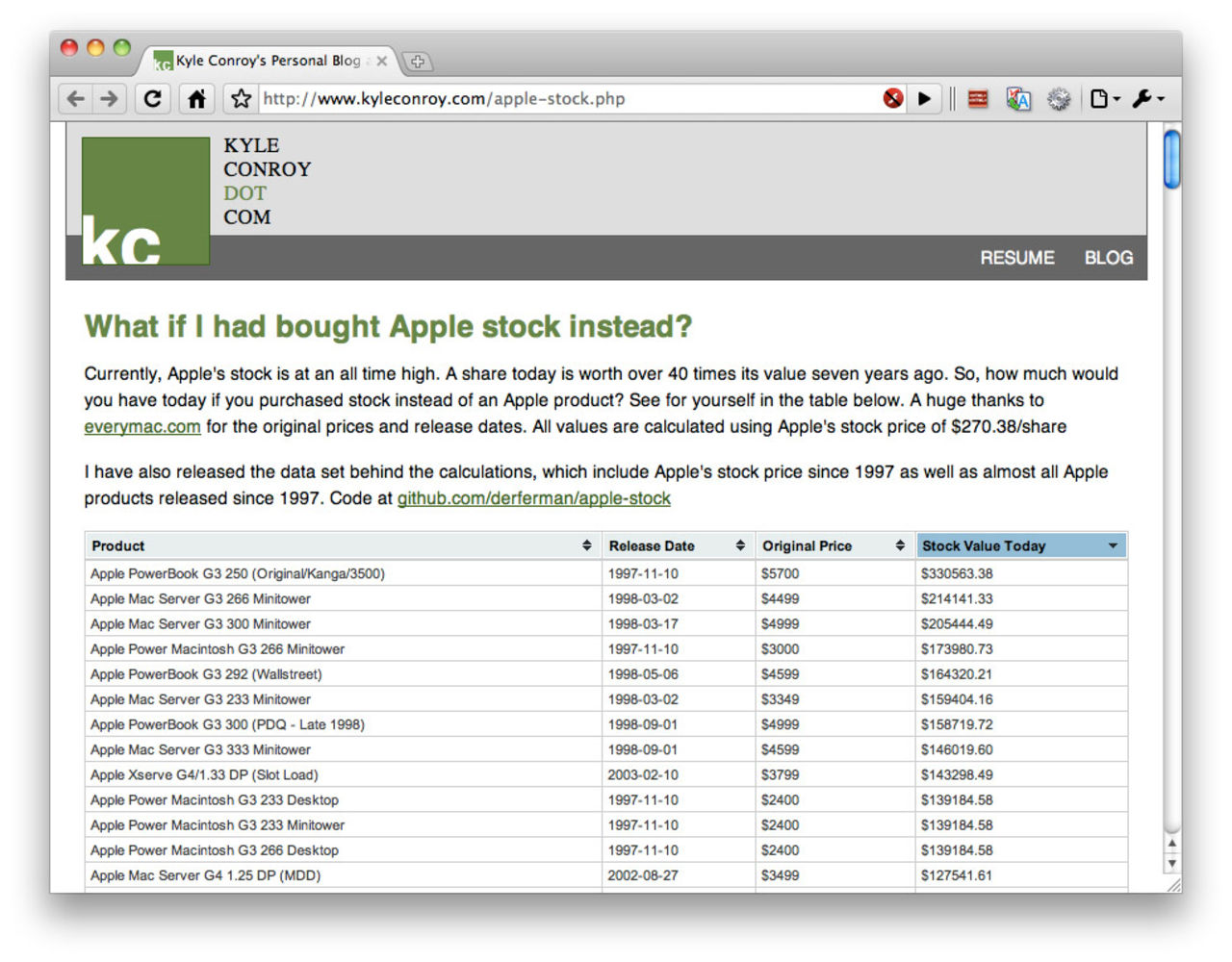
Task: Click the red blocked-content icon in address bar
Action: pyautogui.click(x=893, y=98)
